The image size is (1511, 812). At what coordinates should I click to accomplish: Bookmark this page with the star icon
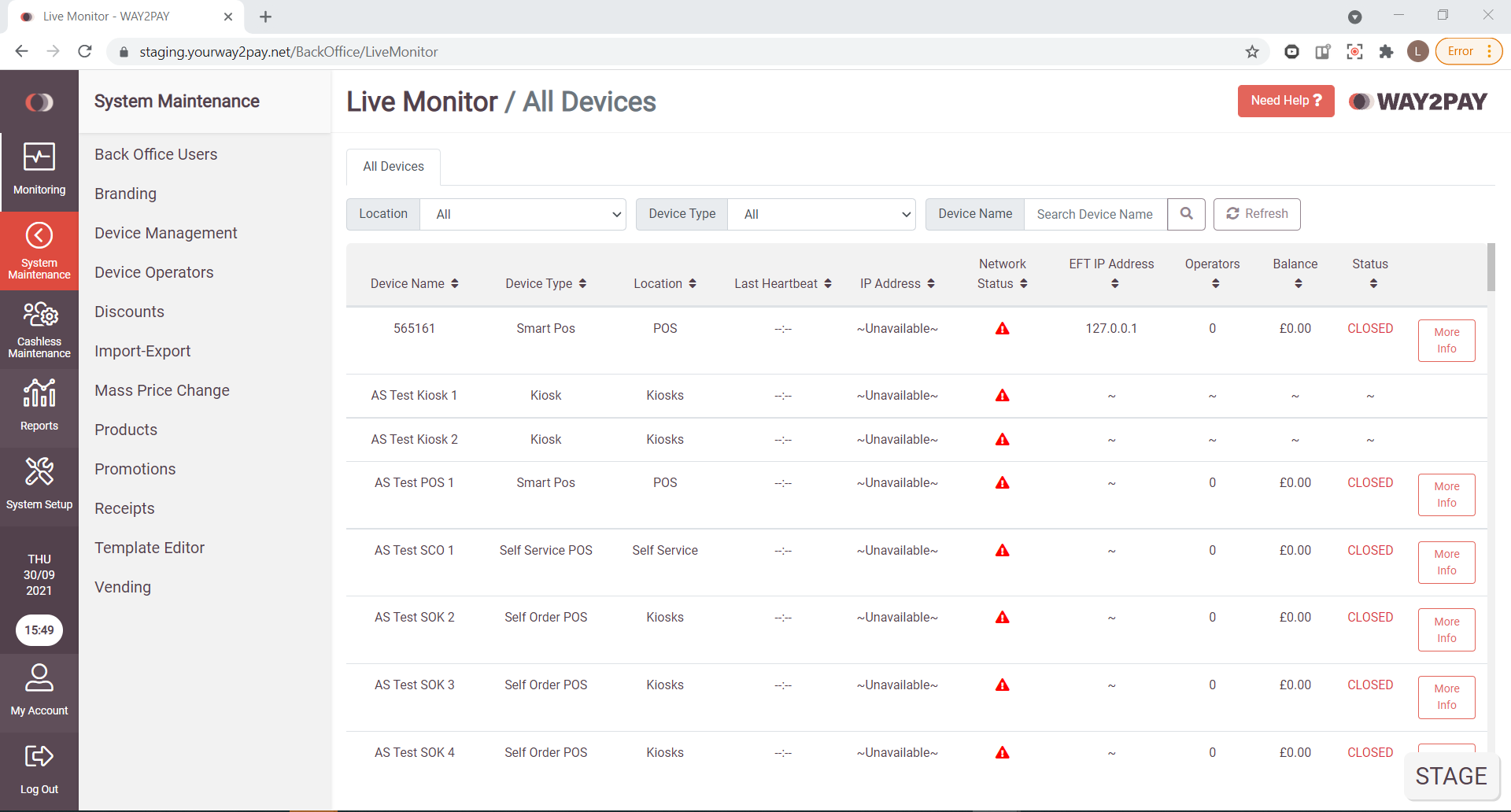click(1252, 52)
